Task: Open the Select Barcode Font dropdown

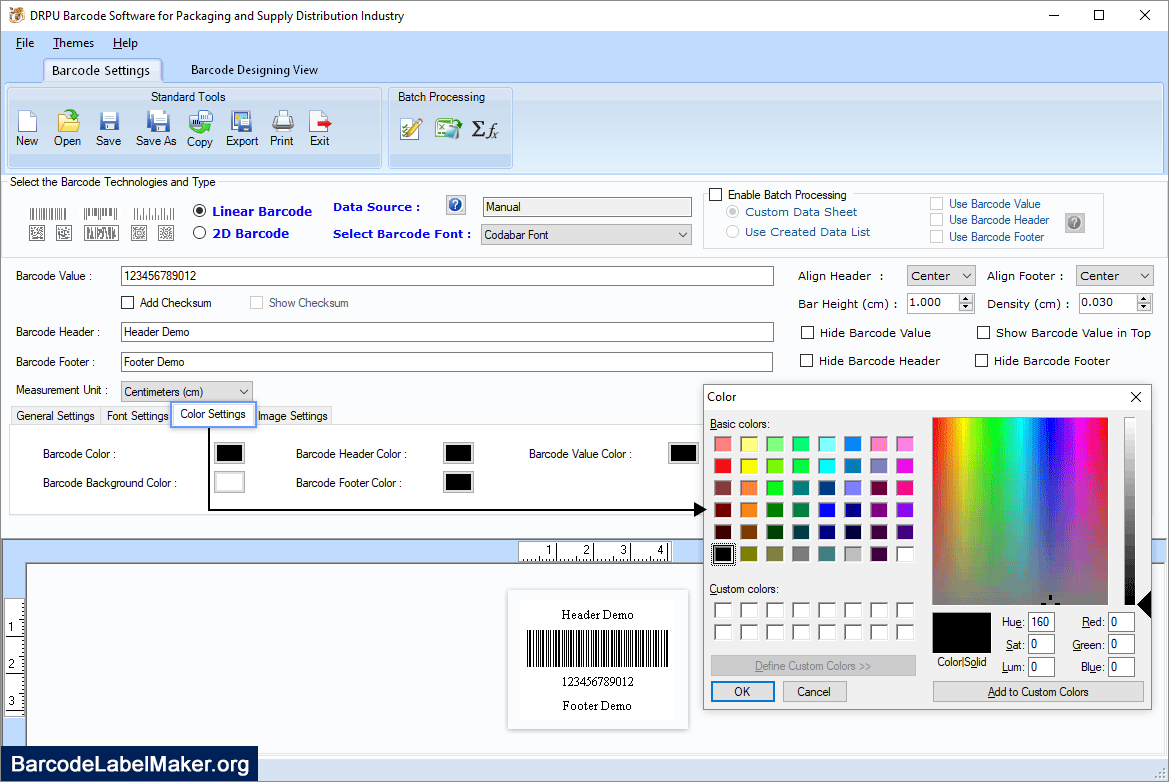Action: coord(586,235)
